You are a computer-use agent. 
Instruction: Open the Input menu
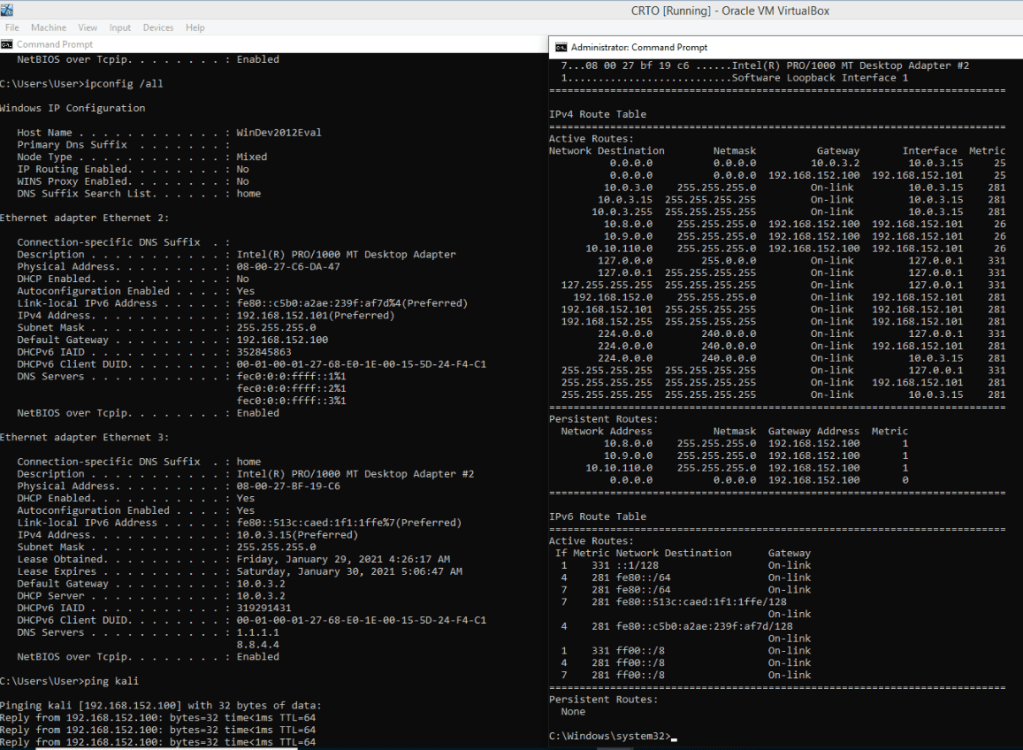click(120, 28)
